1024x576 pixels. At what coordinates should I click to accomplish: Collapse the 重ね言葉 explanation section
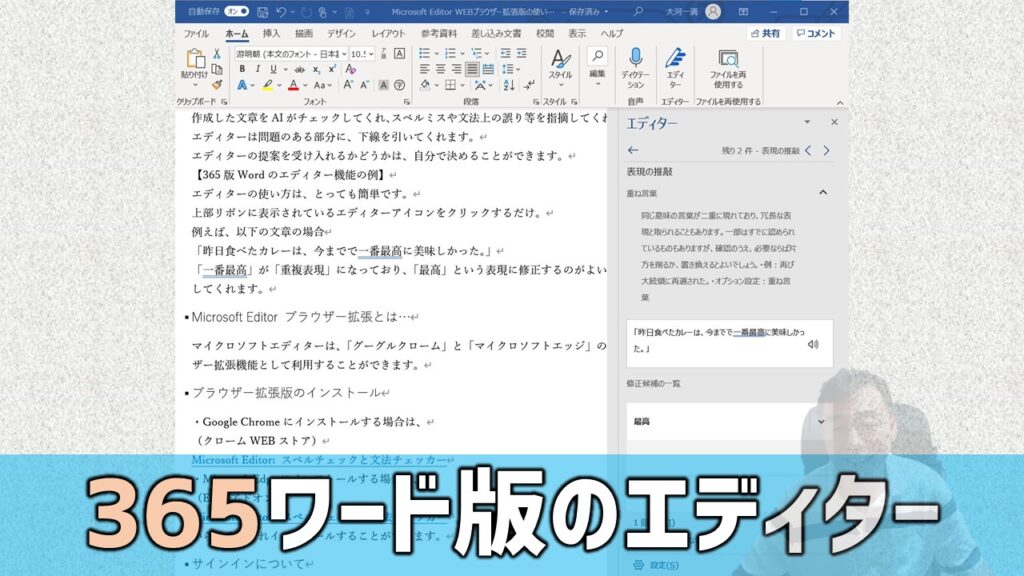823,192
